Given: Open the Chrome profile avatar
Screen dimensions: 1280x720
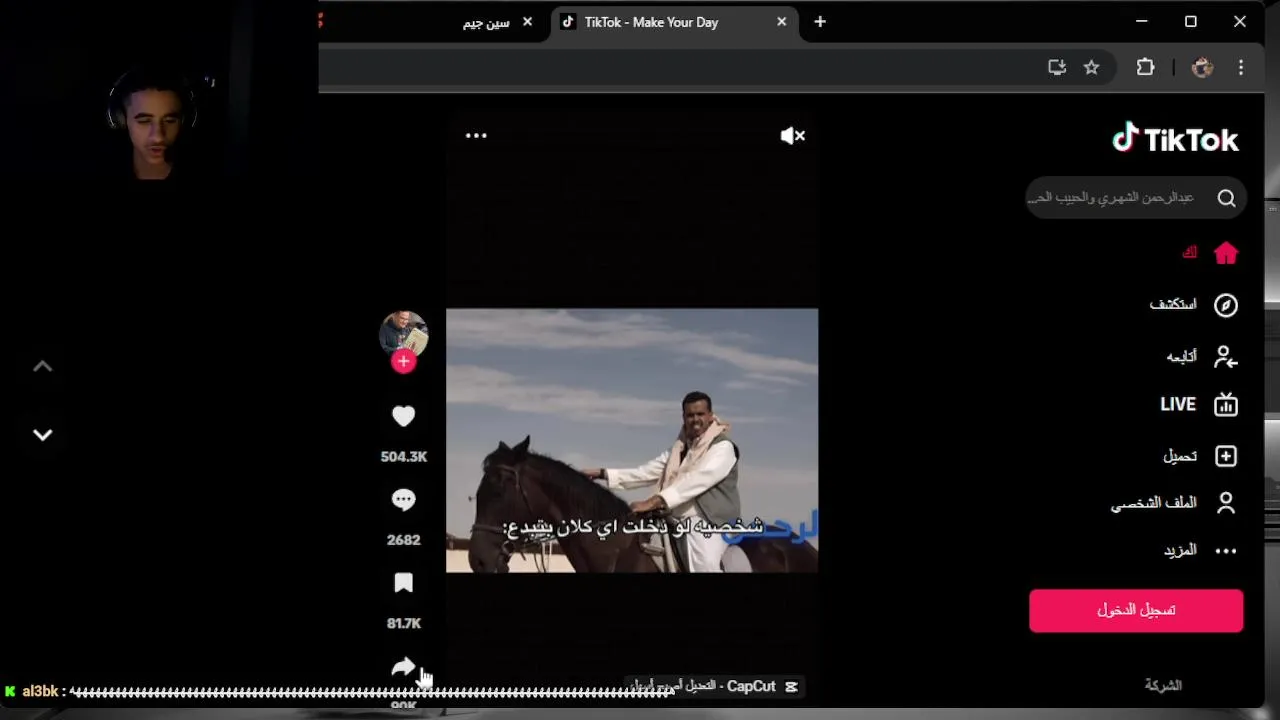Looking at the screenshot, I should [x=1202, y=67].
